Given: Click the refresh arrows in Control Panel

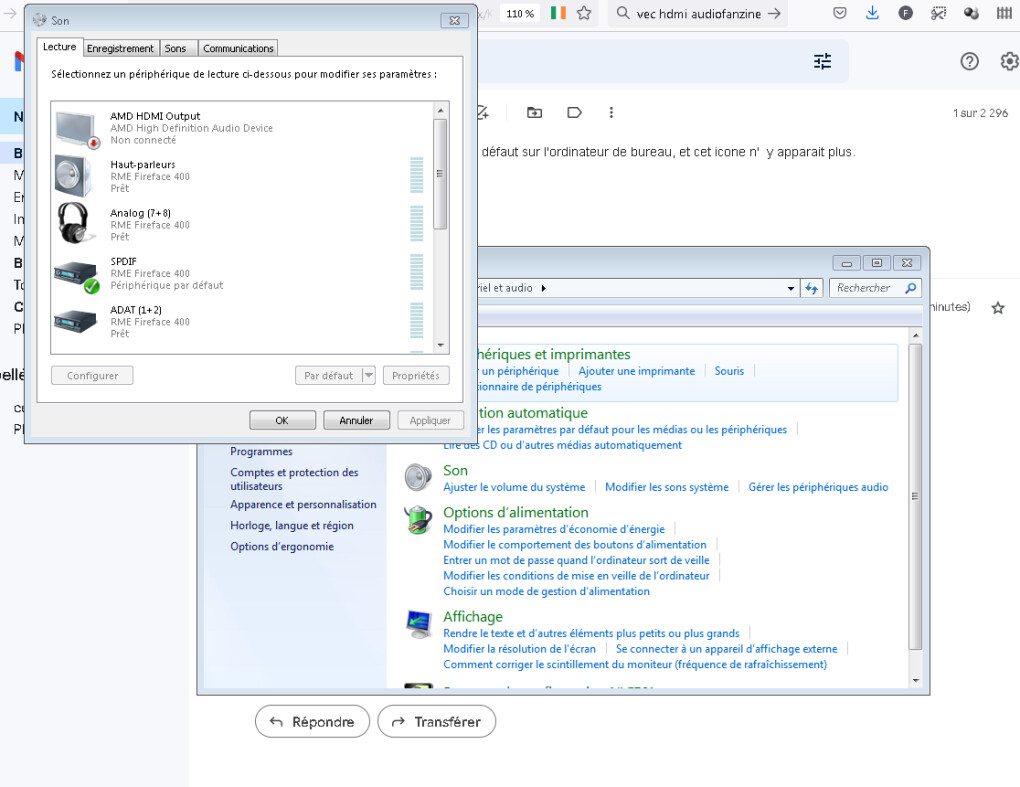Looking at the screenshot, I should [811, 288].
